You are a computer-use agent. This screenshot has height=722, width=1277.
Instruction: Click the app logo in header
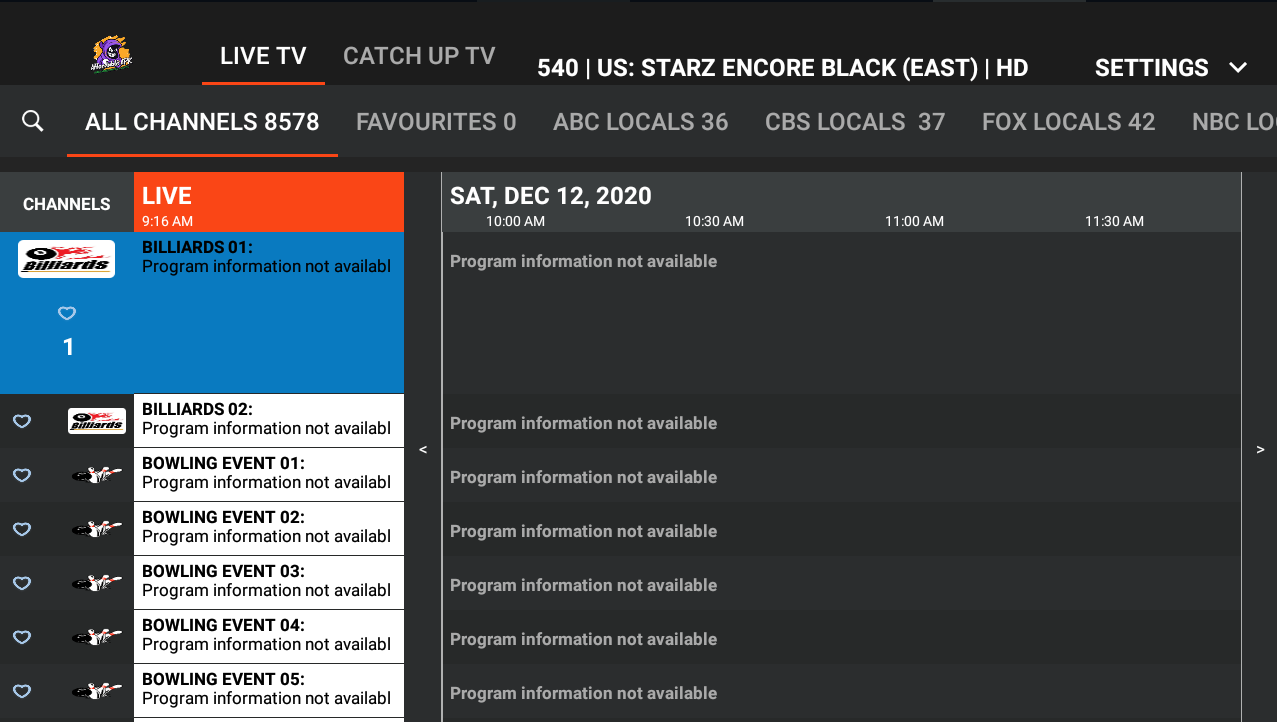[x=111, y=55]
